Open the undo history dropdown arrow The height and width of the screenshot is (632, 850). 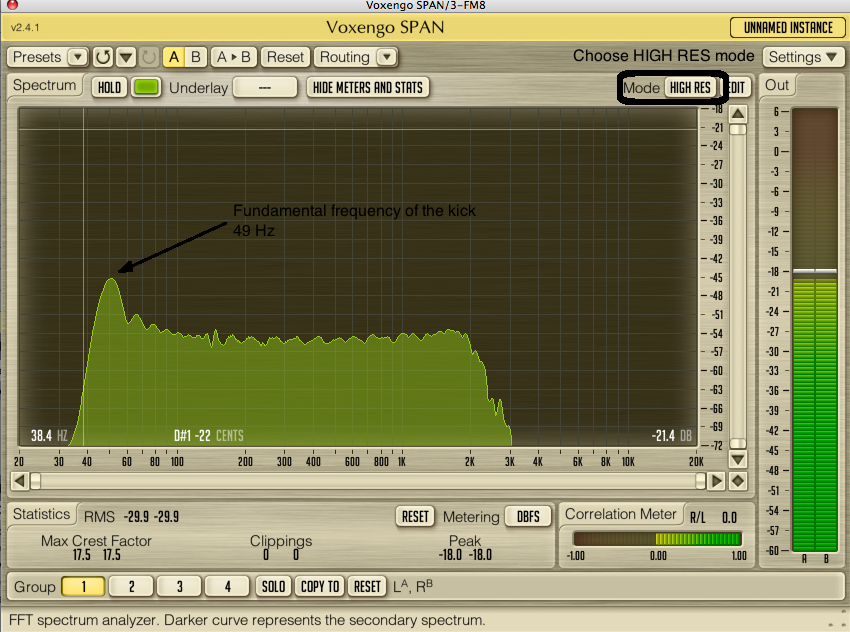[x=126, y=57]
